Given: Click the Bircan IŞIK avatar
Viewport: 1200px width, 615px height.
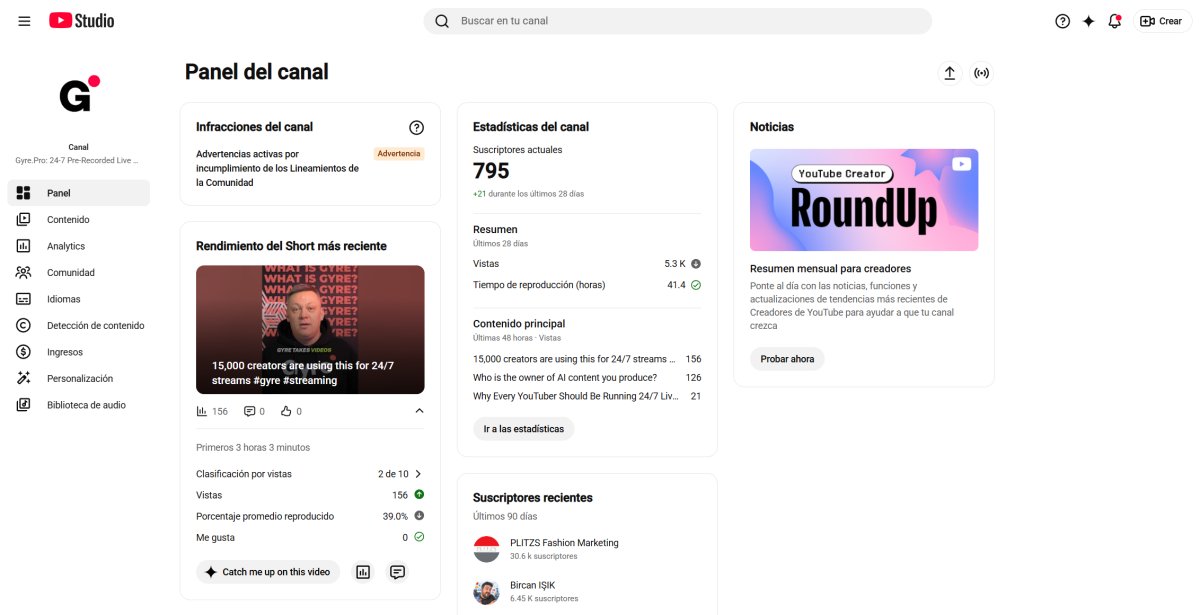Looking at the screenshot, I should [486, 591].
